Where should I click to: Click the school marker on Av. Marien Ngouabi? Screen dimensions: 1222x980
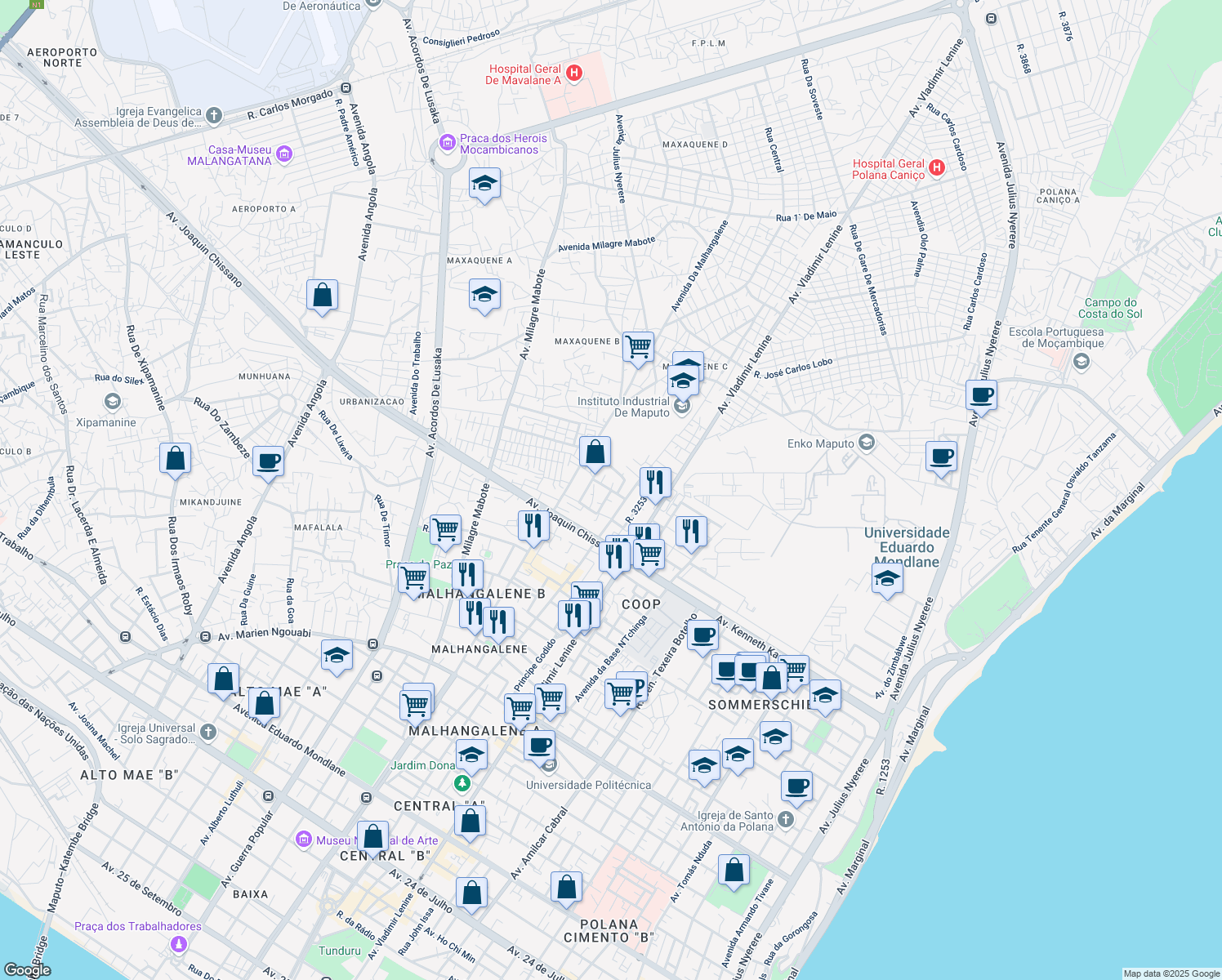pos(337,656)
